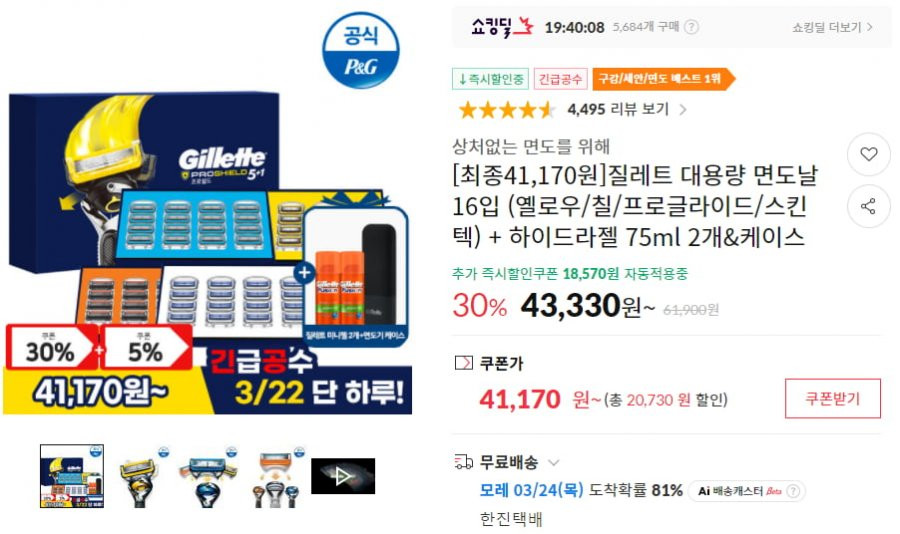
Task: Select the 즉시할인중 tag
Action: click(x=491, y=79)
